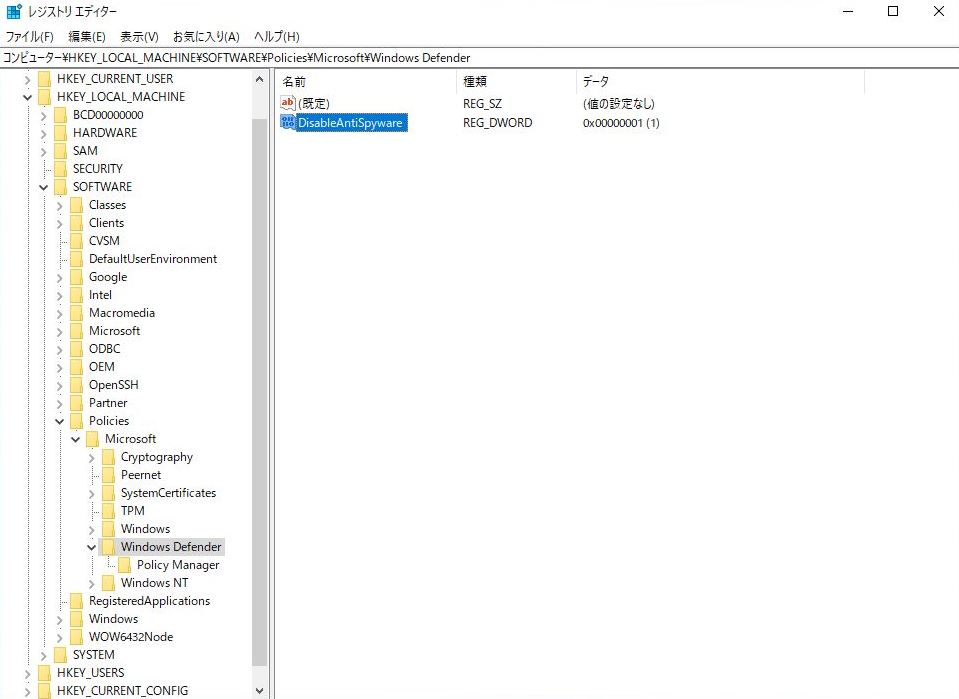Minimize the Registry Editor window
Screen dimensions: 959x699
coord(848,11)
